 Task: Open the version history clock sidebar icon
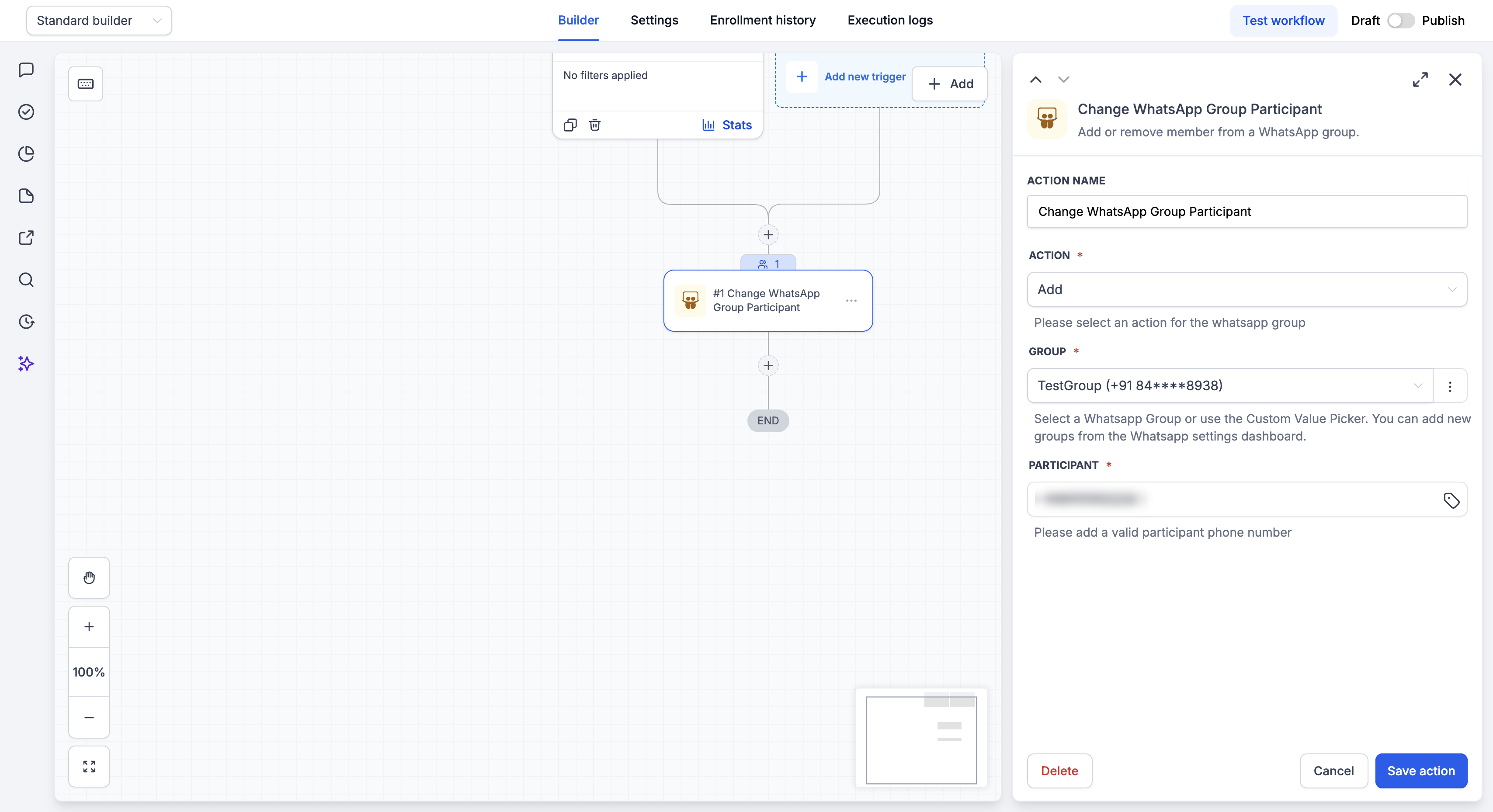coord(26,322)
